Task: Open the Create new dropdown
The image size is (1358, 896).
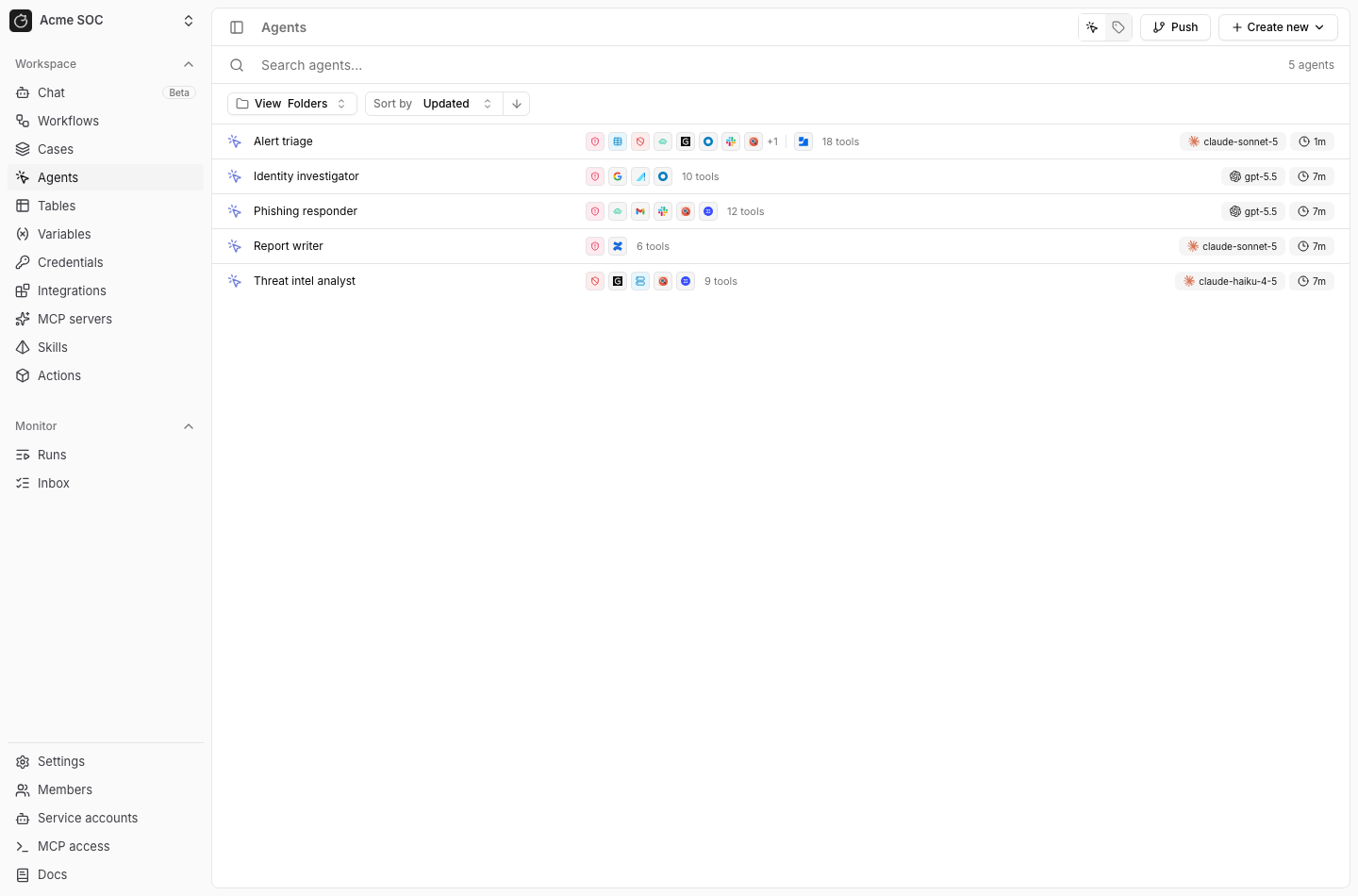Action: click(1278, 27)
